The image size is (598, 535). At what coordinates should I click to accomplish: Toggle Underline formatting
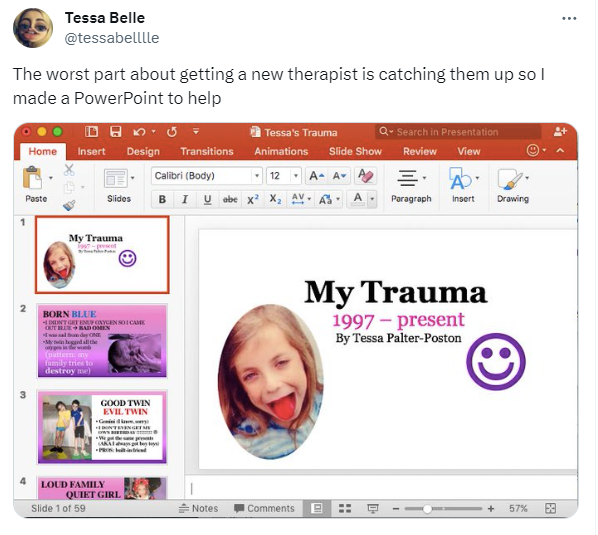tap(207, 199)
